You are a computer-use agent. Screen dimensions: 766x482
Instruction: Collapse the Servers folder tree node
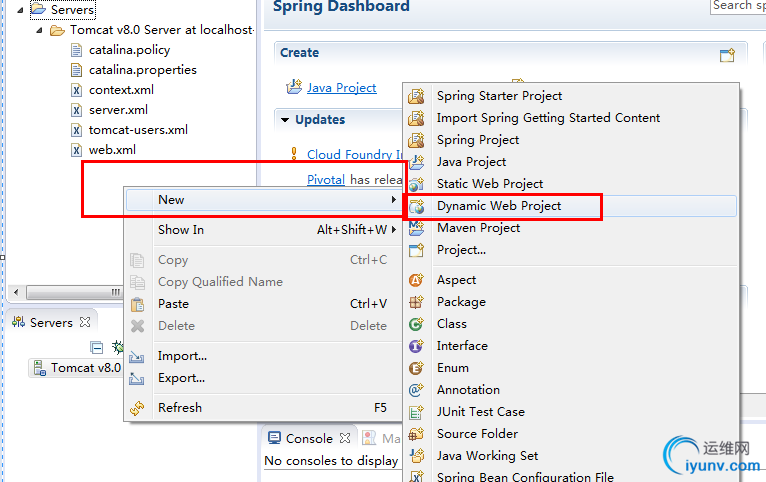pos(20,9)
